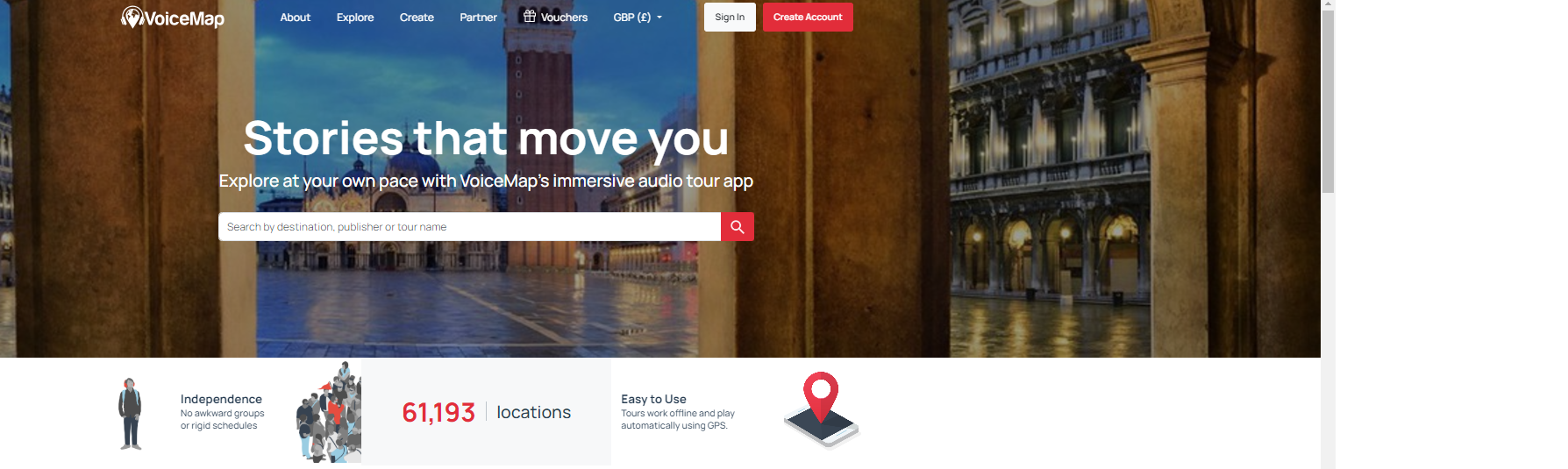
Task: Click the crowd of tourists illustration
Action: point(329,412)
